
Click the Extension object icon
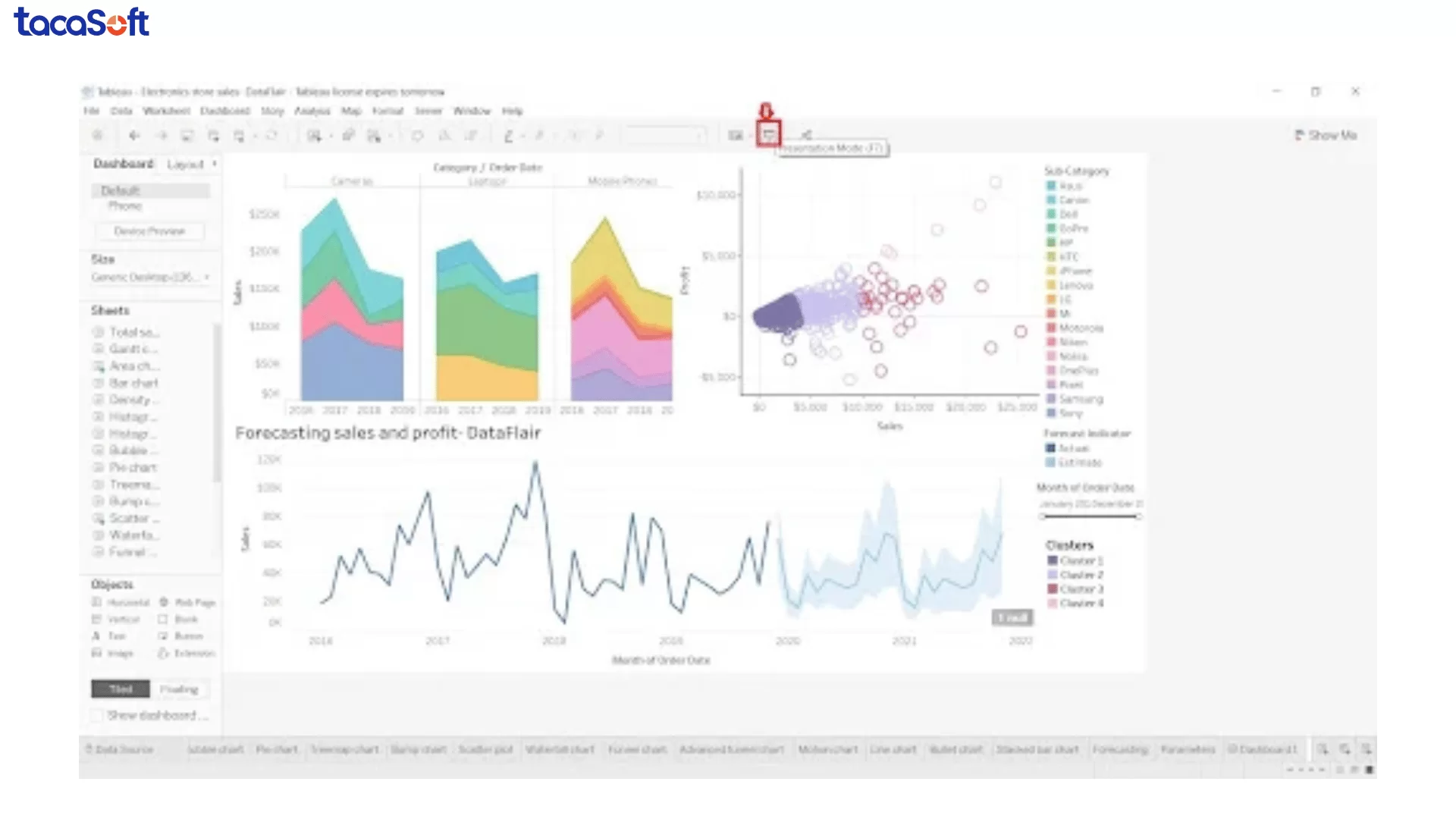[x=163, y=653]
